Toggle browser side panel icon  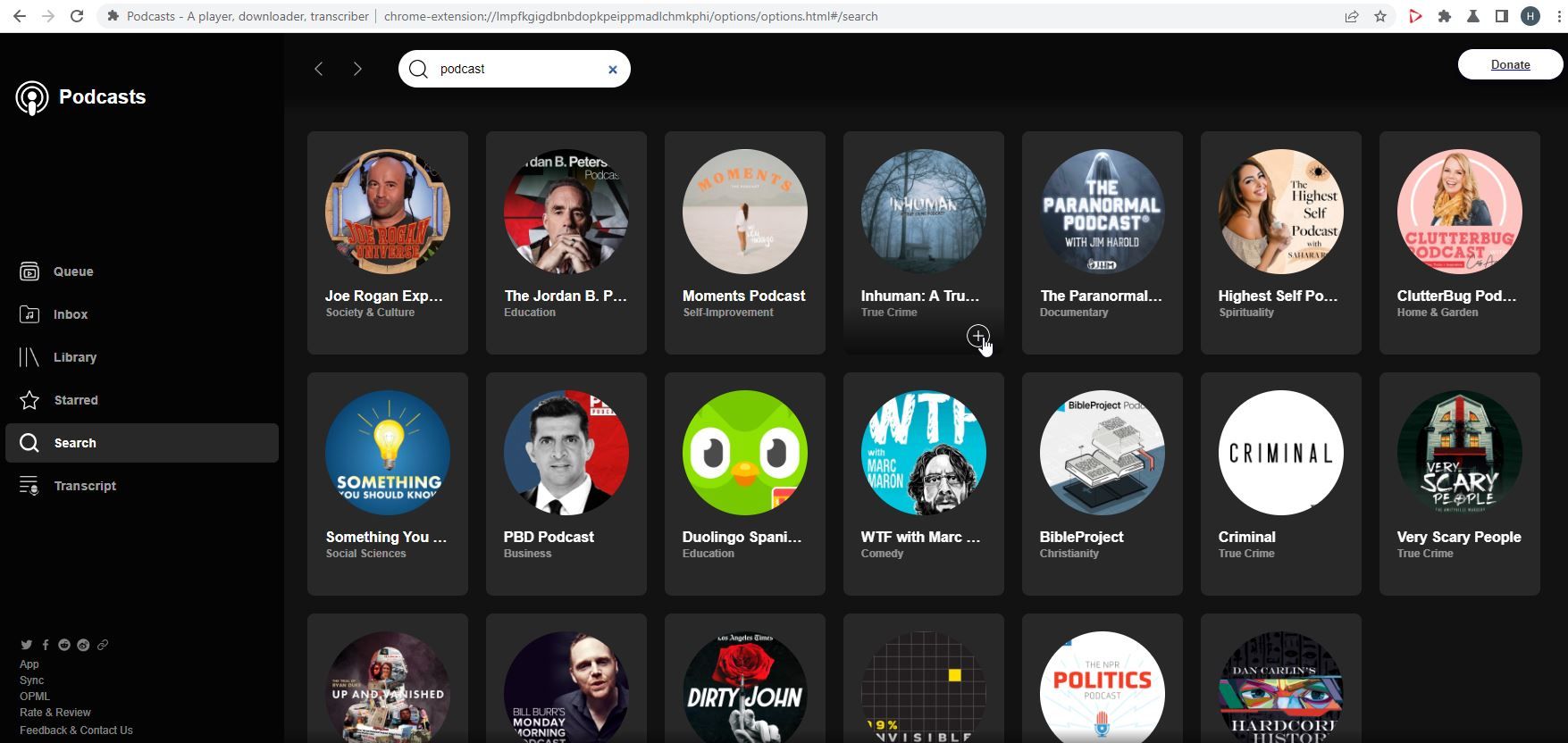(1502, 16)
